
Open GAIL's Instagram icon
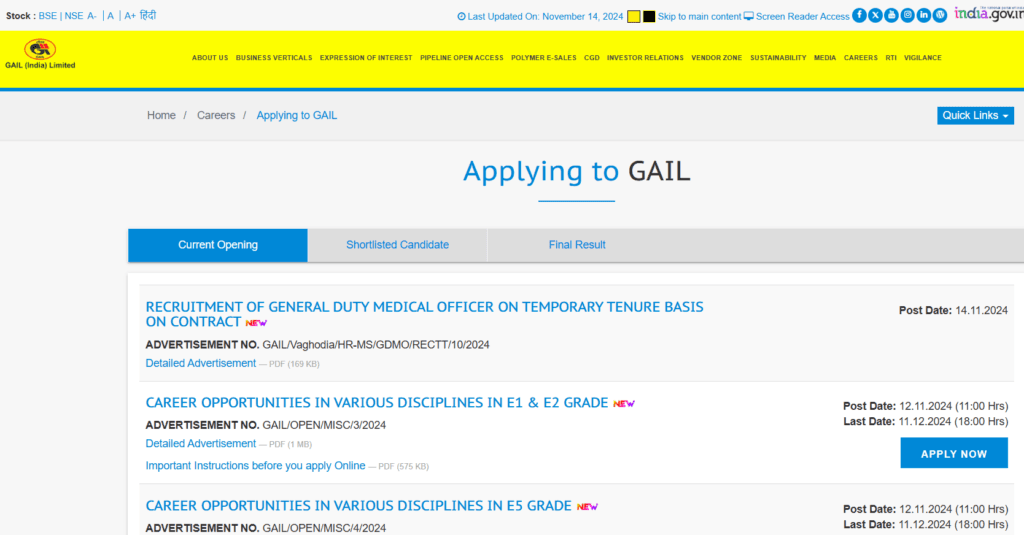point(907,15)
